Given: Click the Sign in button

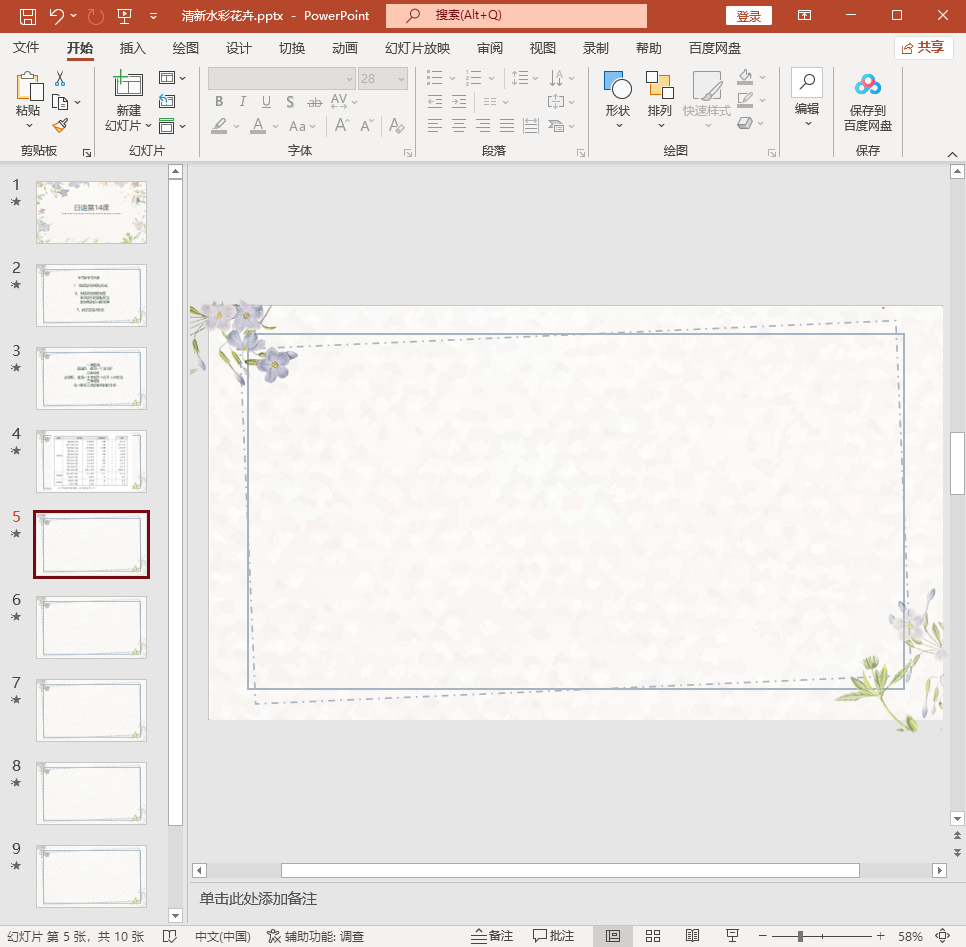Looking at the screenshot, I should tap(749, 16).
